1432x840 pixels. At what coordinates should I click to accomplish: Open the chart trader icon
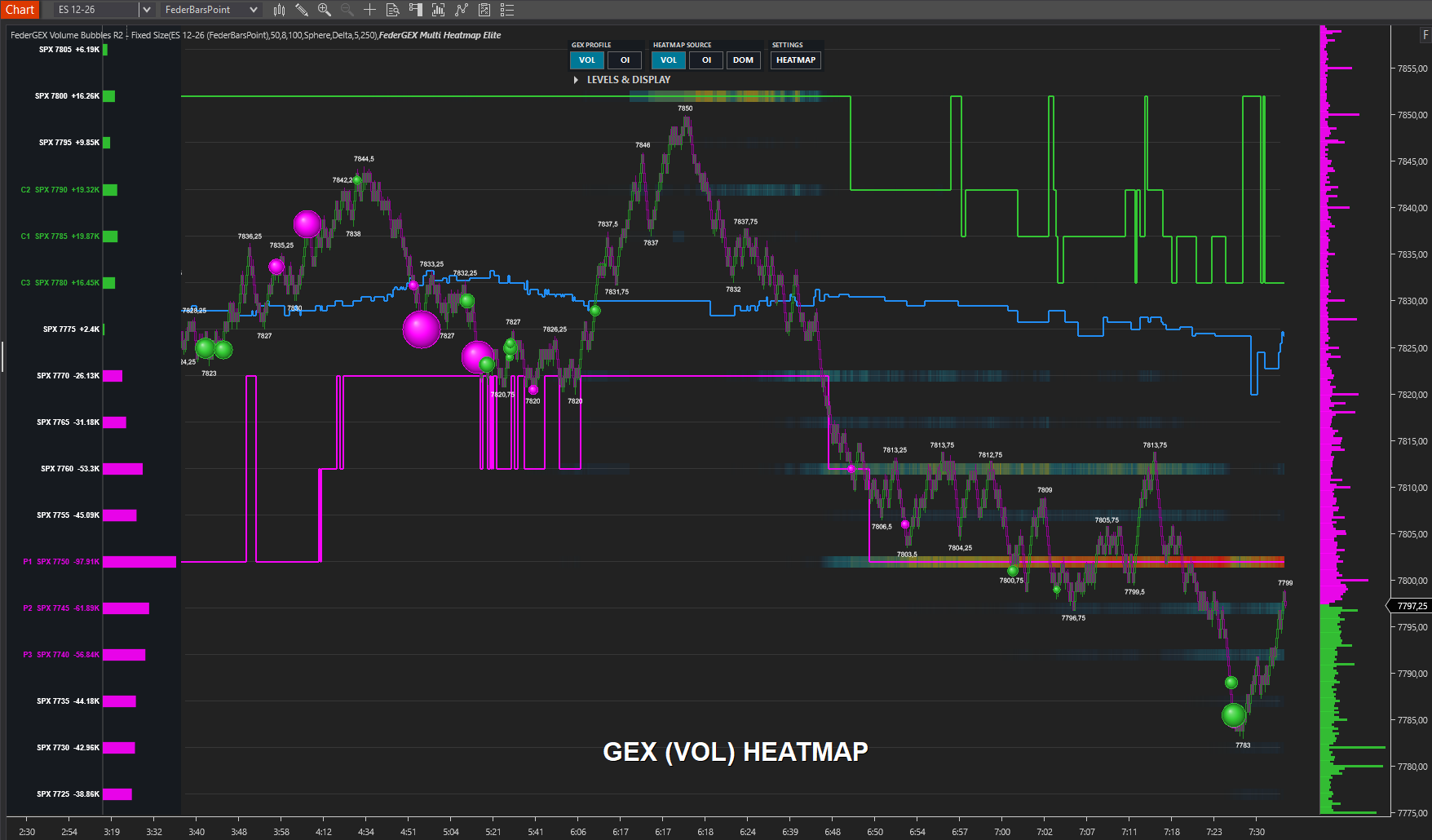pyautogui.click(x=415, y=10)
